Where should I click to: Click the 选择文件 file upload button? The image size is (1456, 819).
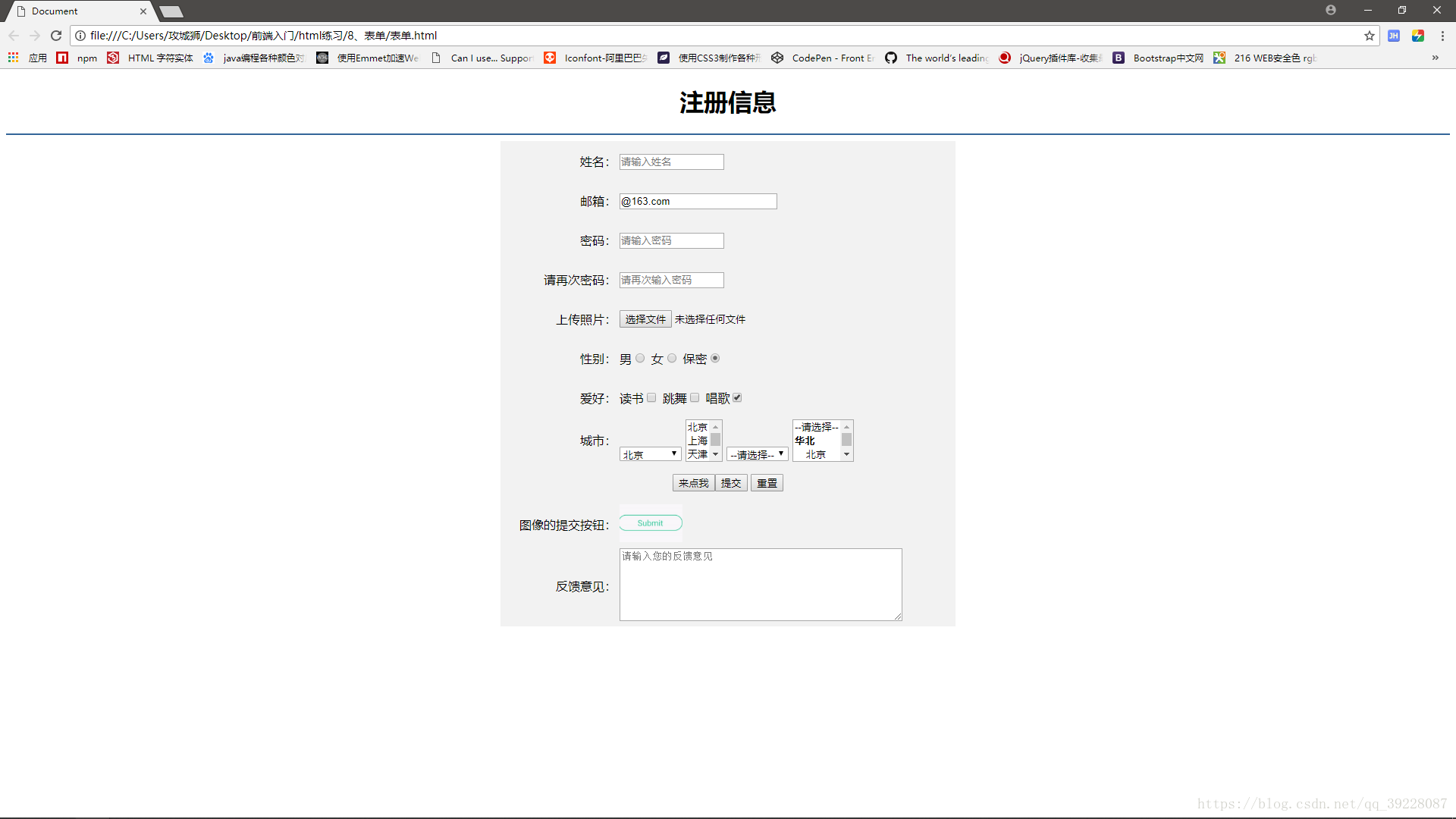(645, 319)
